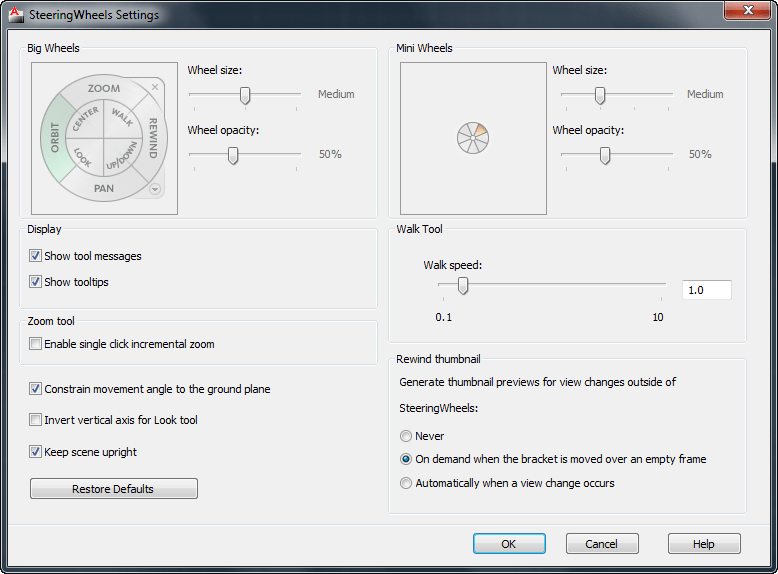Click the Big Wheels size slider thumb
The width and height of the screenshot is (778, 574).
(x=245, y=96)
